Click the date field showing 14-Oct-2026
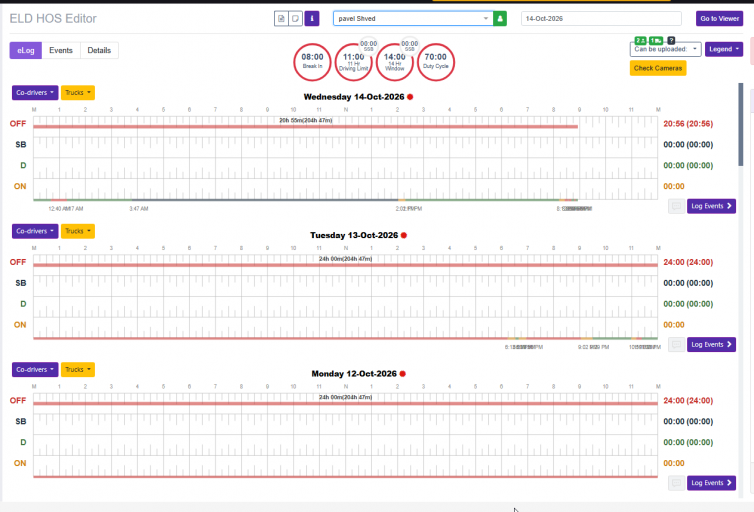The image size is (754, 512). pyautogui.click(x=601, y=19)
